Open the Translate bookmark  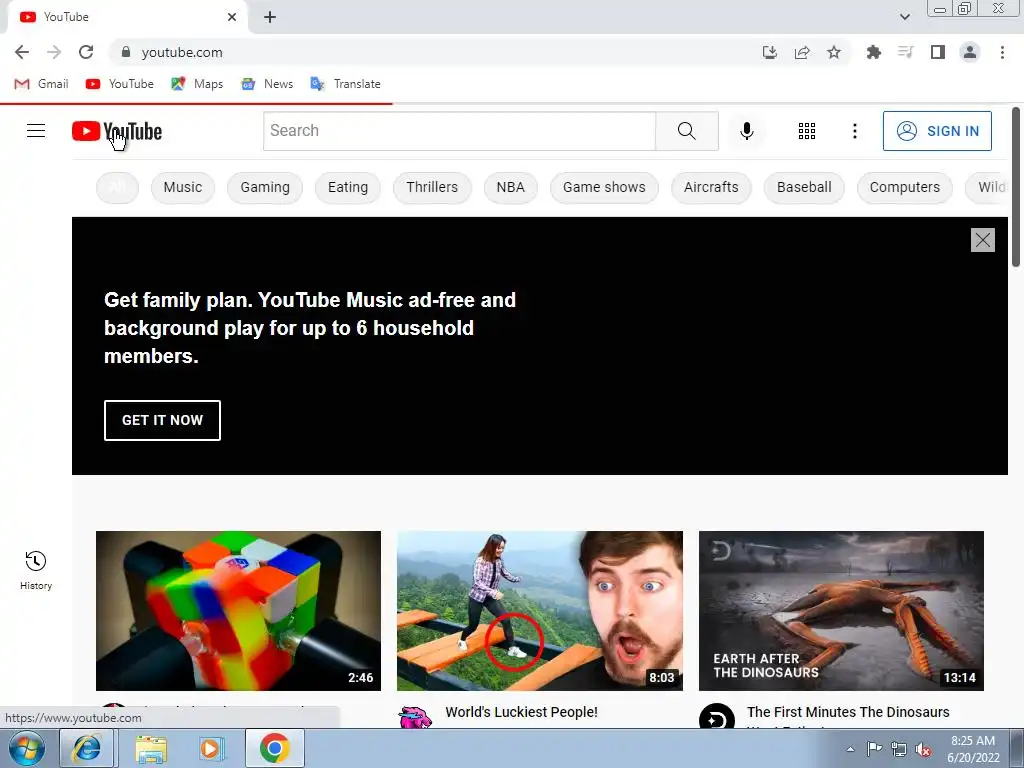pyautogui.click(x=345, y=84)
